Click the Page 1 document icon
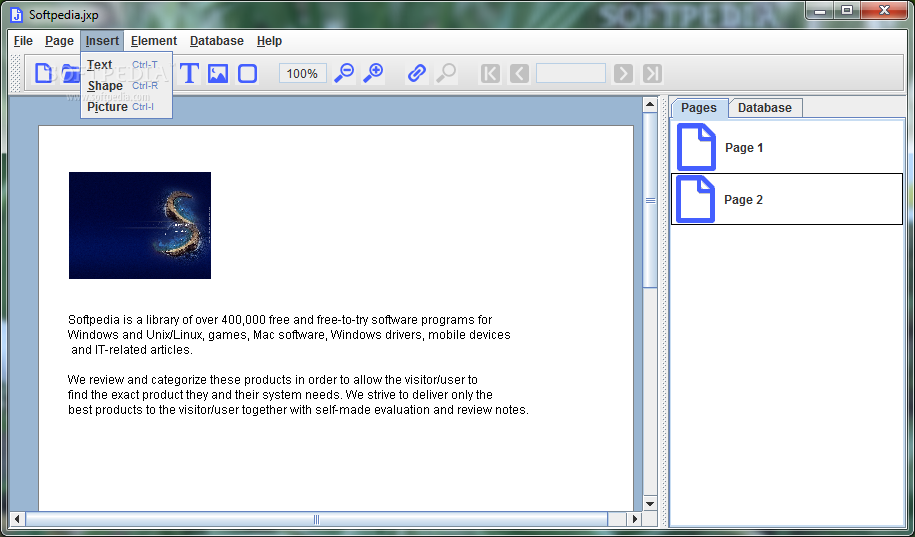 click(696, 147)
